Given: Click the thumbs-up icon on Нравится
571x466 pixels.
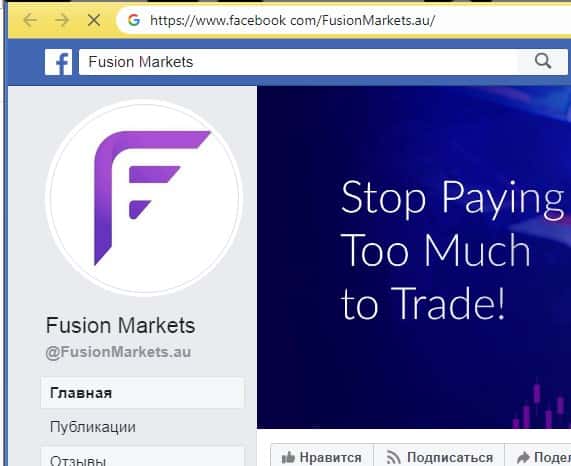Looking at the screenshot, I should point(288,457).
